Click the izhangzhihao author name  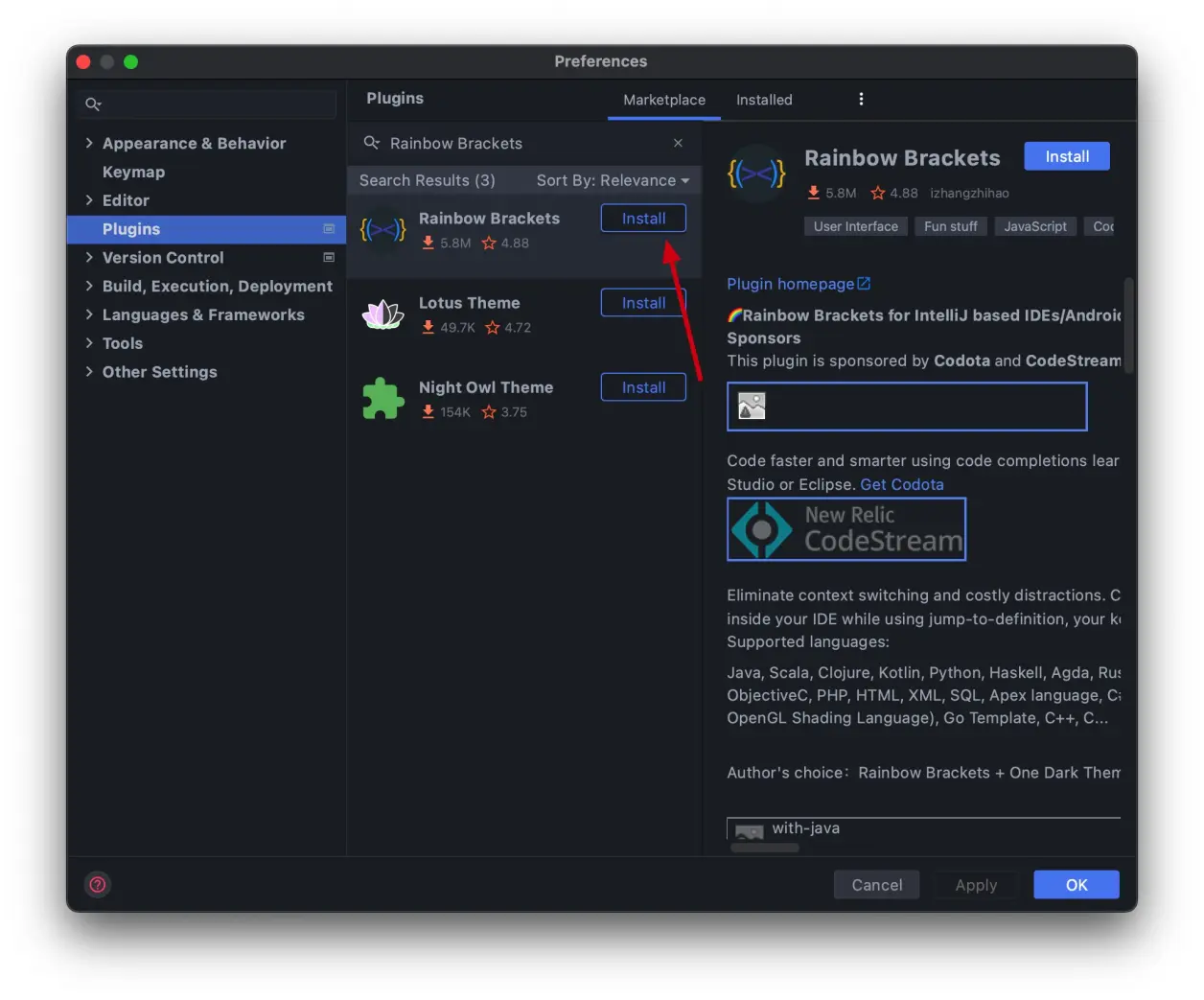[x=969, y=193]
